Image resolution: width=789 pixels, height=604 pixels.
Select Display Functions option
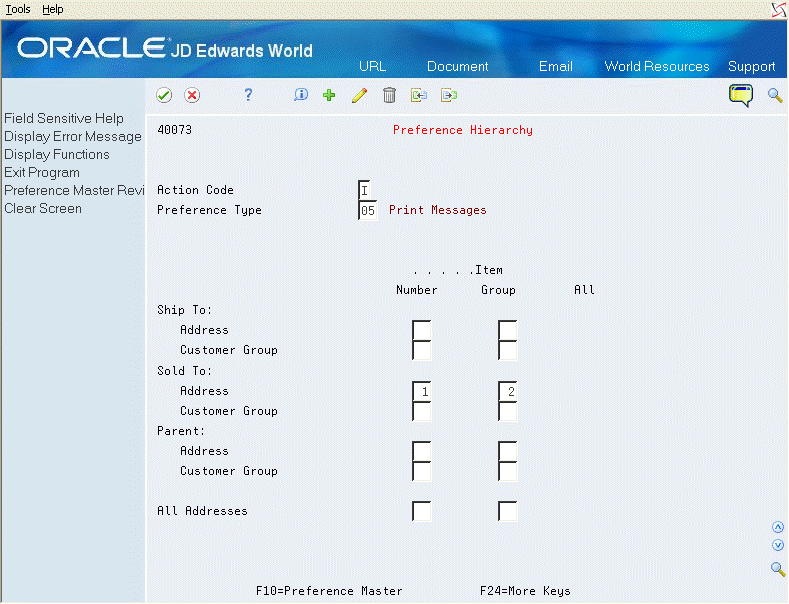tap(57, 155)
